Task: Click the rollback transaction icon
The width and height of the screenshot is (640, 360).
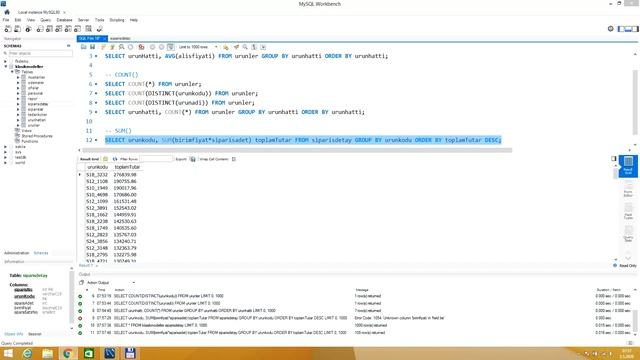Action: point(162,47)
